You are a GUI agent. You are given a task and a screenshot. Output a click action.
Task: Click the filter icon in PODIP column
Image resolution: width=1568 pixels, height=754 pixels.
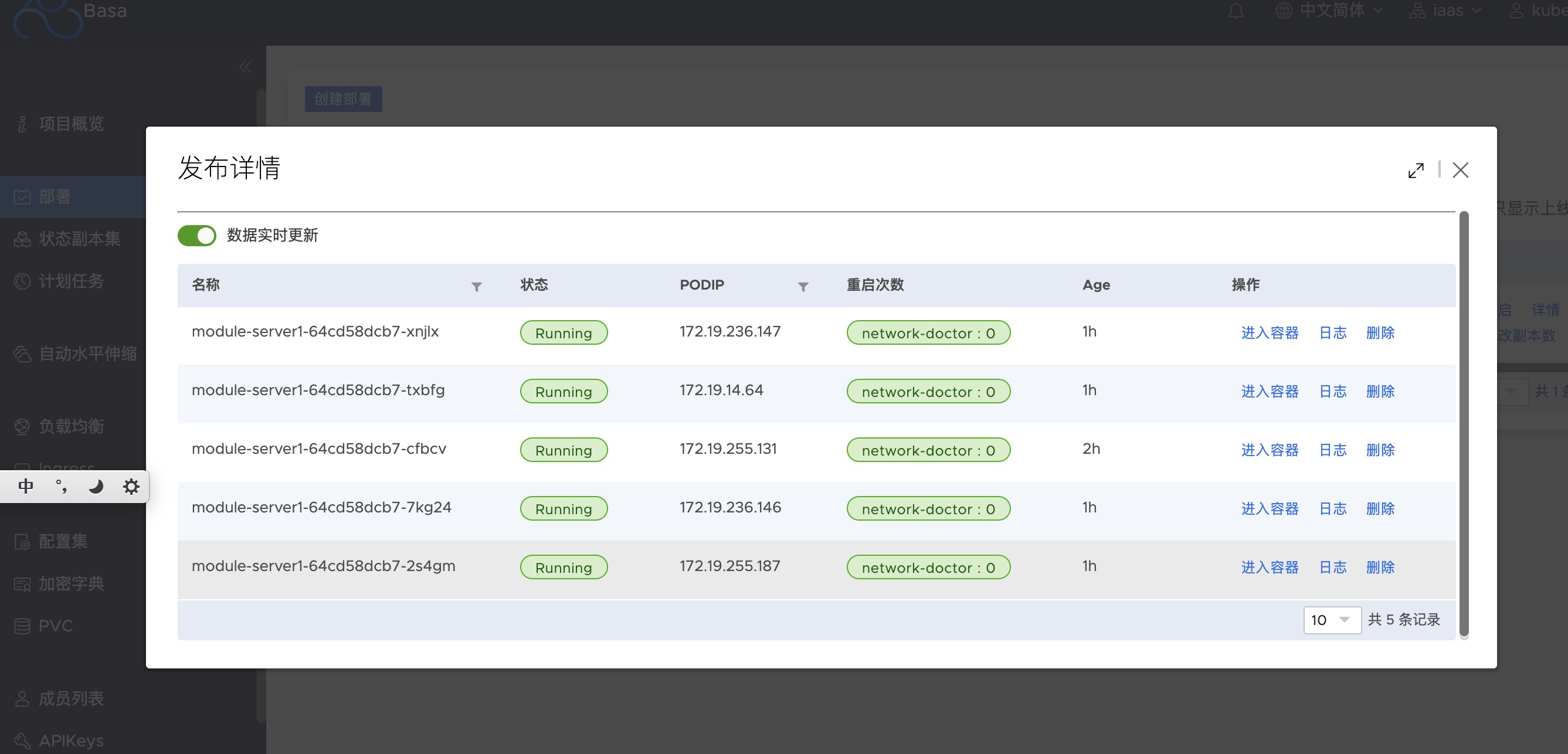point(803,287)
